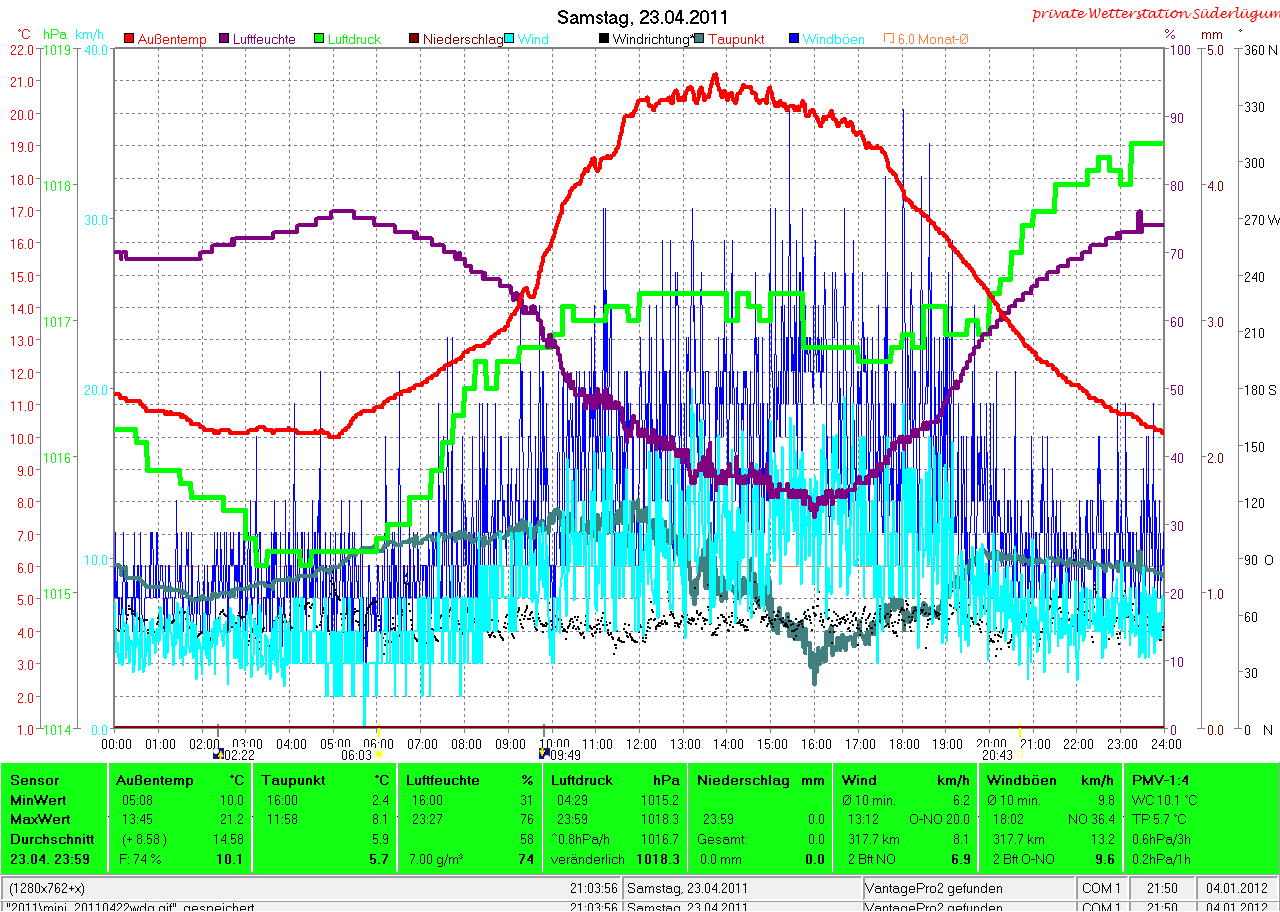Toggle the 6.0 Monat-Ø legend box
The image size is (1280, 912).
pos(888,39)
